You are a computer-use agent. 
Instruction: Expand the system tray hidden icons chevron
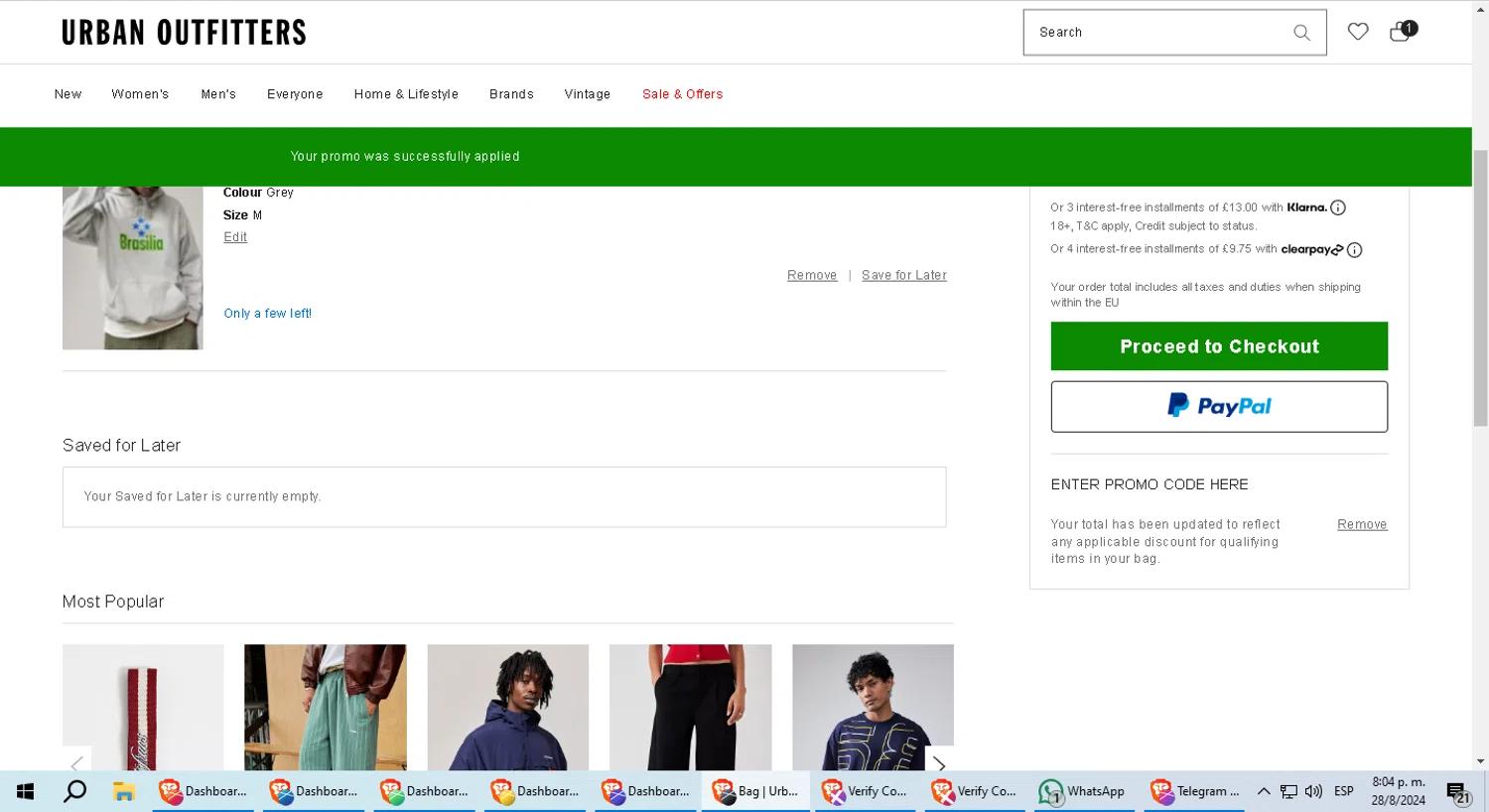(1263, 791)
